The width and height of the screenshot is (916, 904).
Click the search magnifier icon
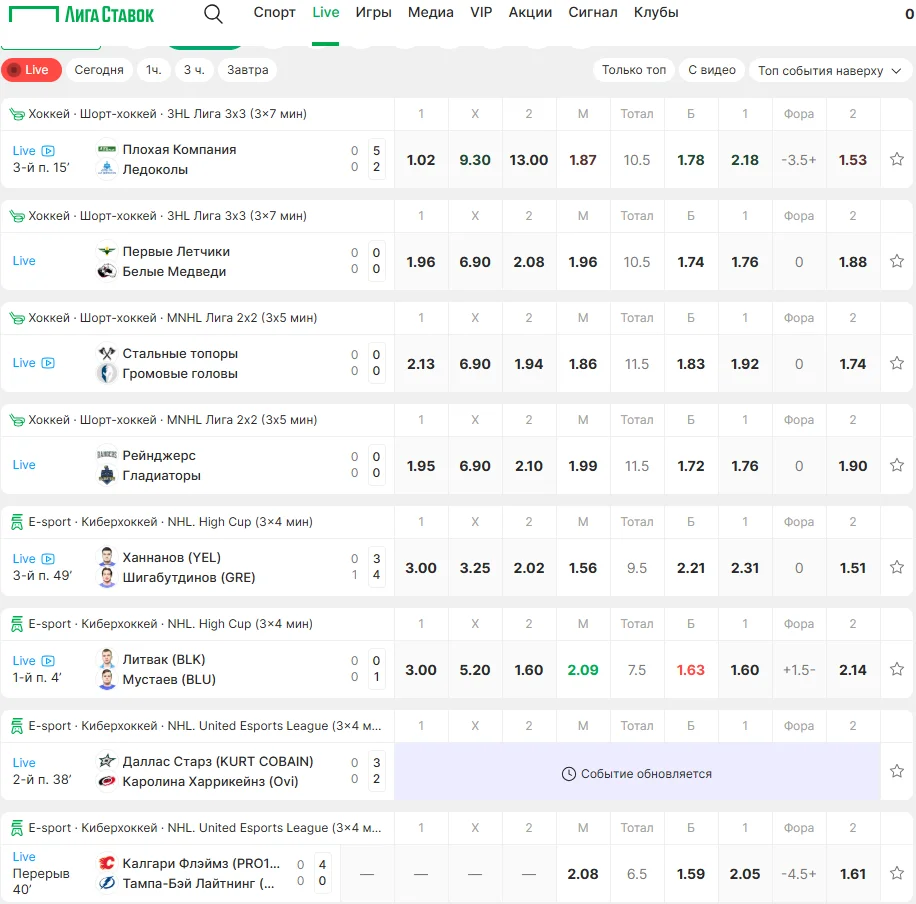point(213,14)
